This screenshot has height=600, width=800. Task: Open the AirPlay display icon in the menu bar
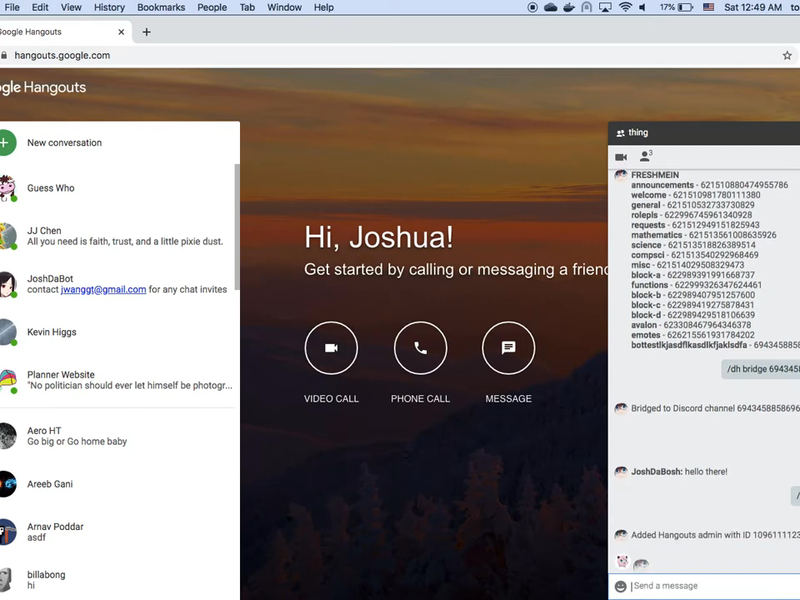[x=605, y=7]
